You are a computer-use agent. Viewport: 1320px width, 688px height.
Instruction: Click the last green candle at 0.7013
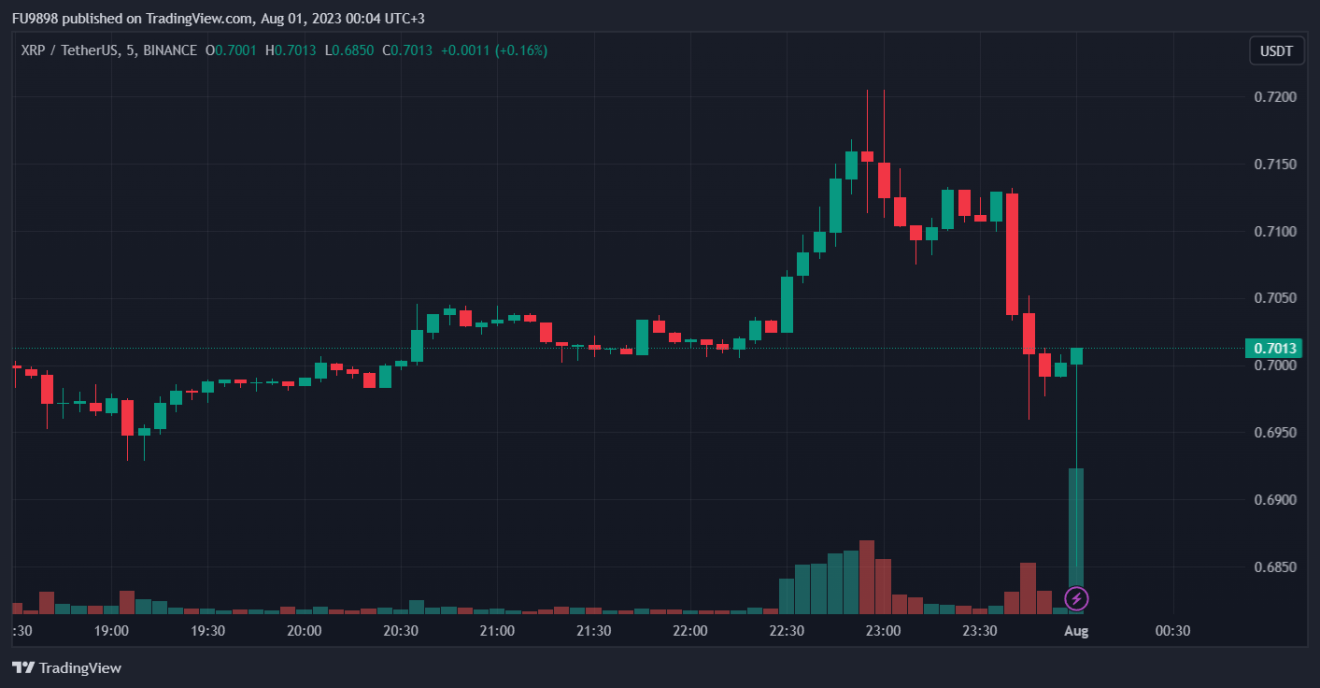(x=1076, y=356)
